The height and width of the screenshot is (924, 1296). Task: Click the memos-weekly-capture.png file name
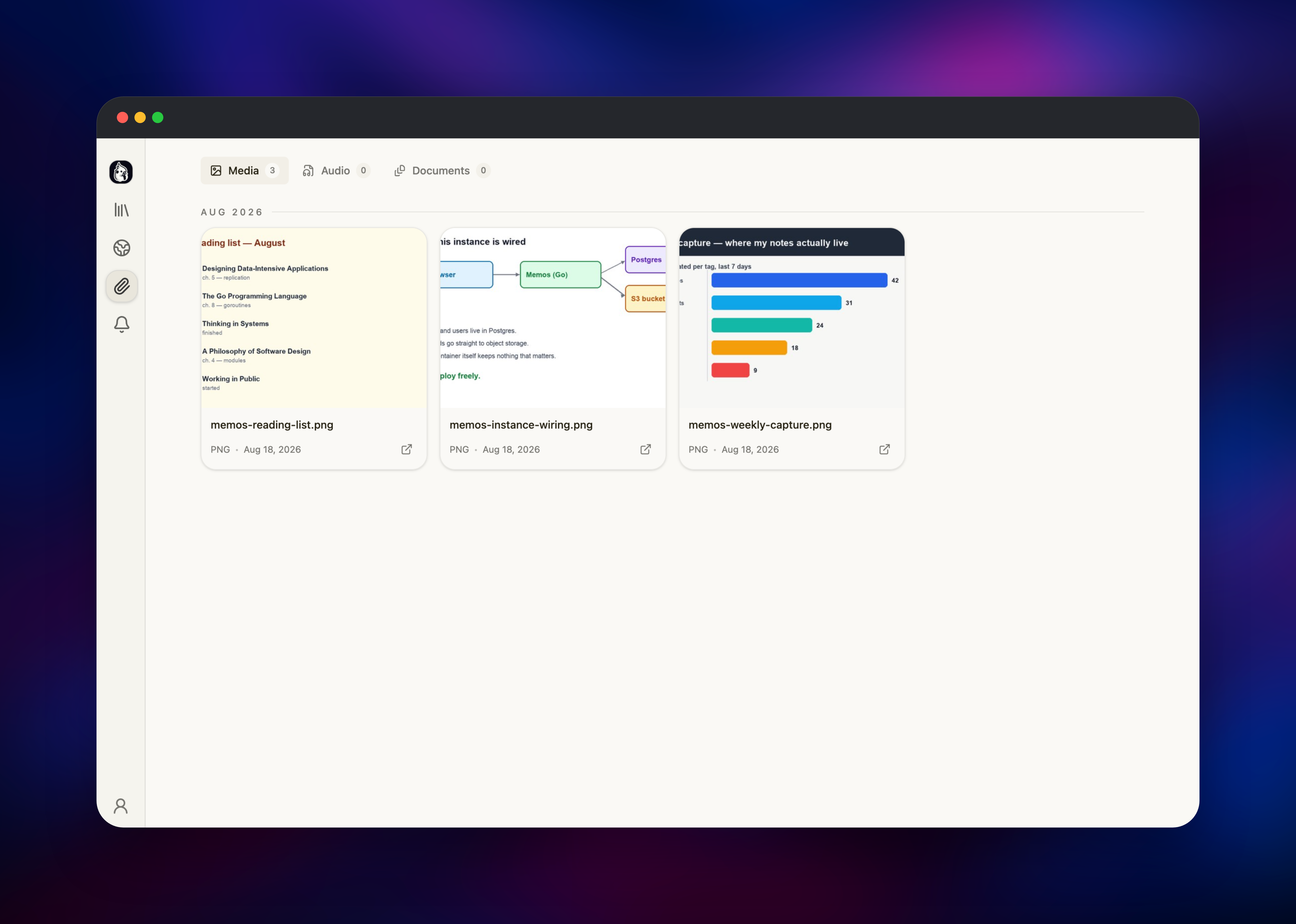(x=760, y=425)
